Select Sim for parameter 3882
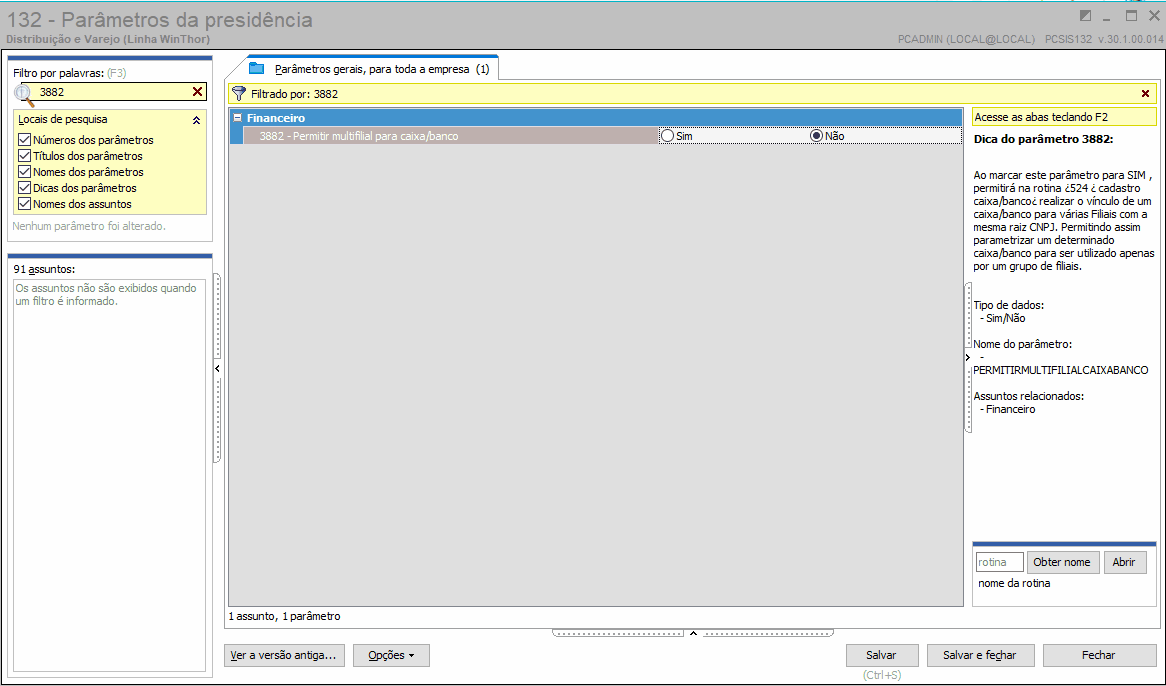The image size is (1166, 686). [x=668, y=136]
